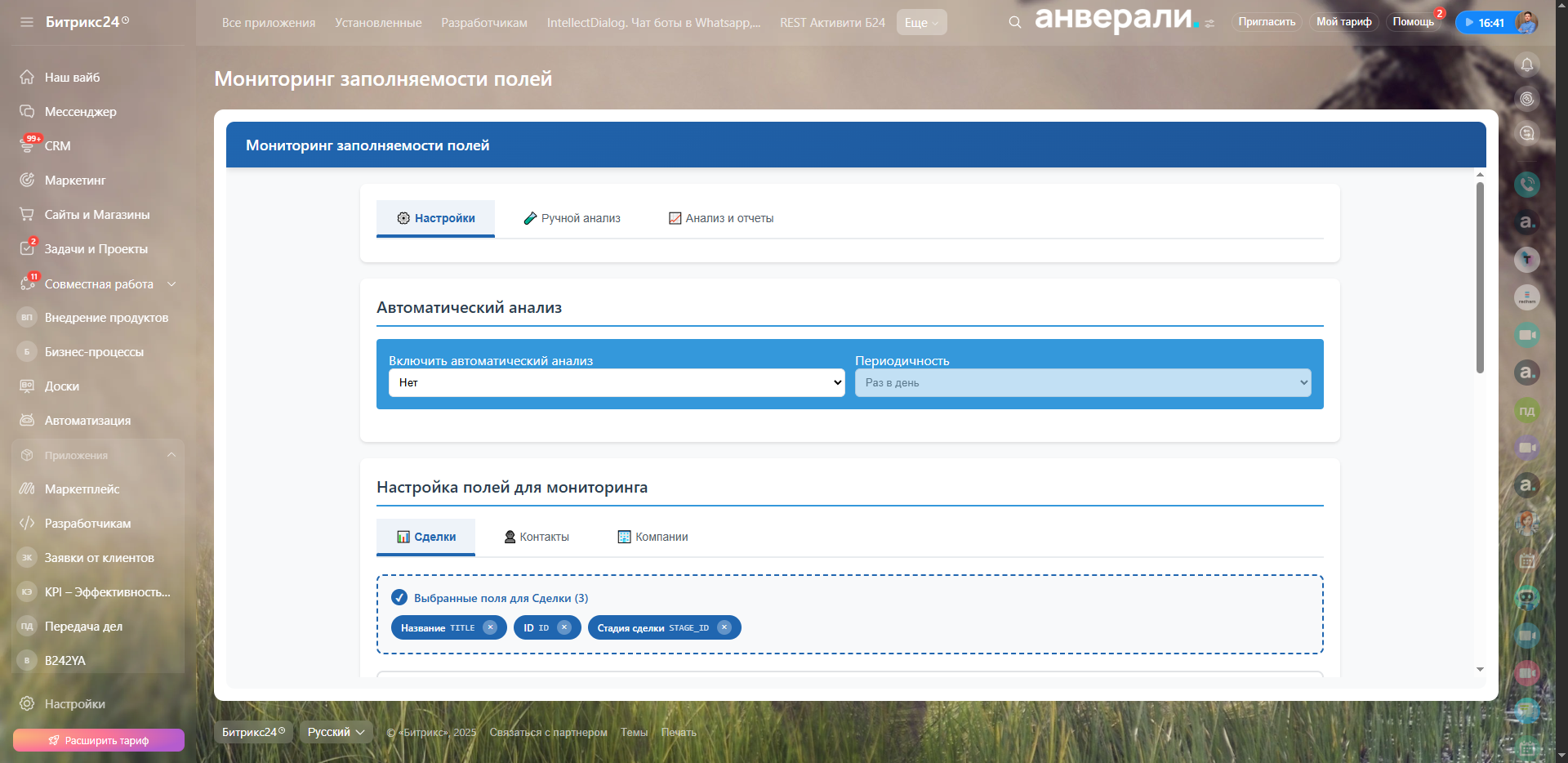Viewport: 1568px width, 763px height.
Task: Open the Наш вайб home icon
Action: tap(27, 78)
